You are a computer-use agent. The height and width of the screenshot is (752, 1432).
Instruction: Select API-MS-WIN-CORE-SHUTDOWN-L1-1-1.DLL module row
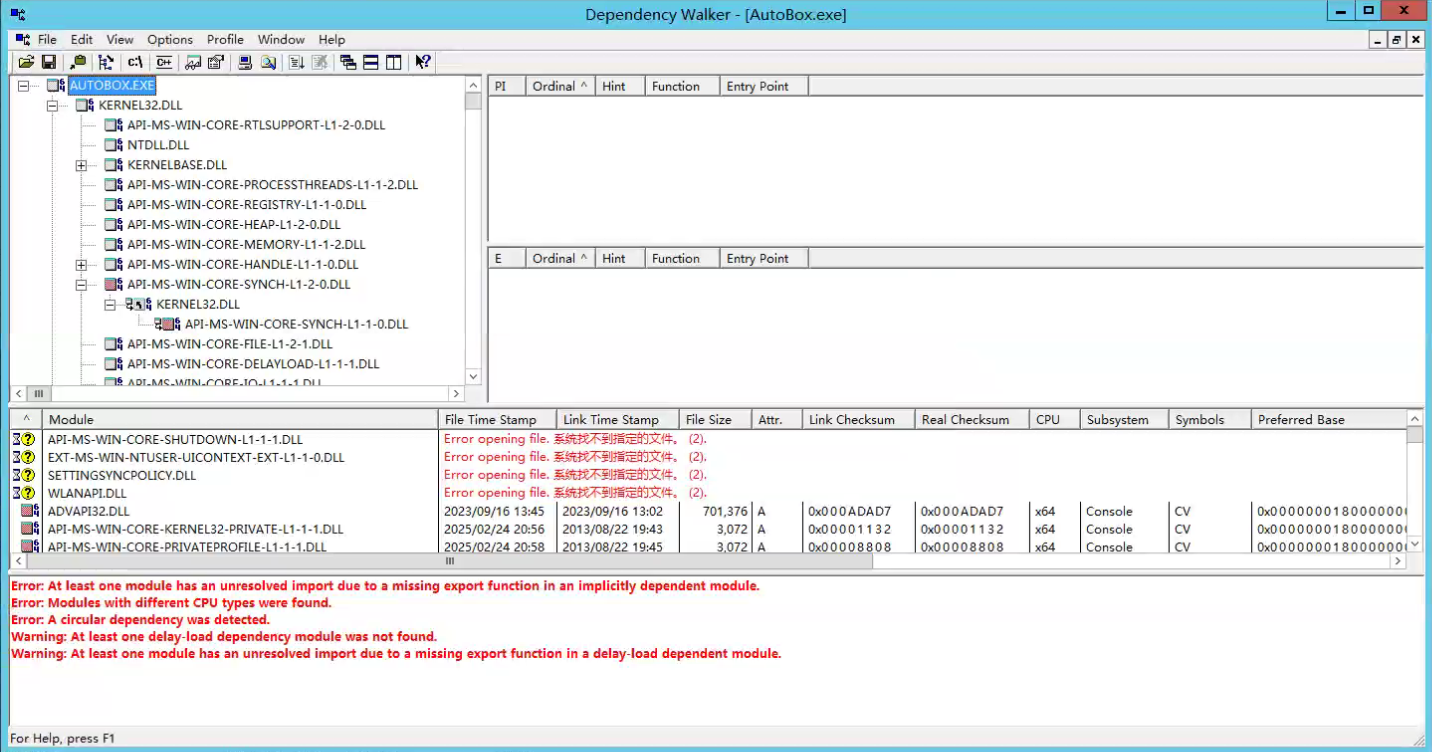pos(707,439)
